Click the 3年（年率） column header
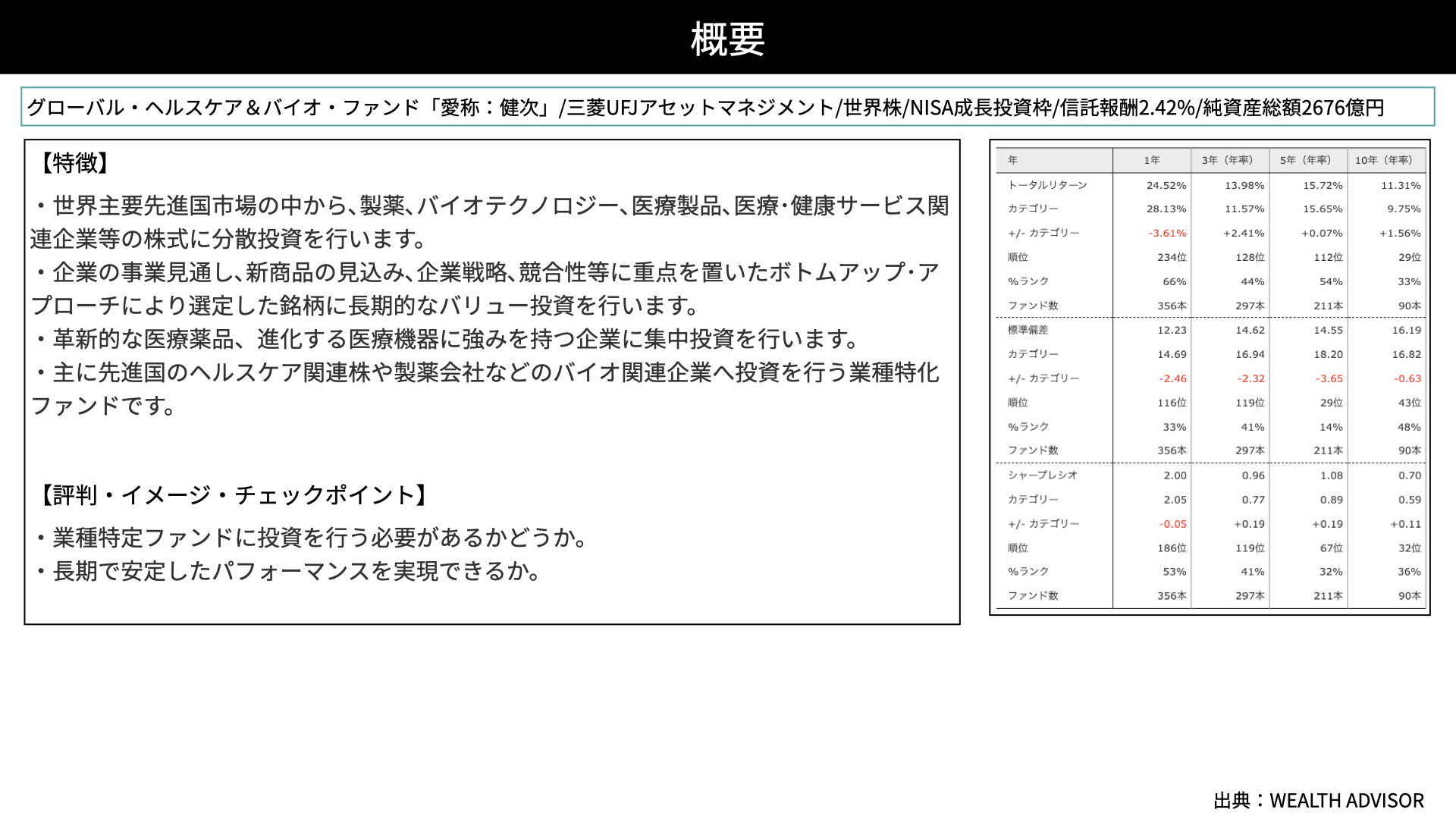The image size is (1456, 819). (1227, 160)
